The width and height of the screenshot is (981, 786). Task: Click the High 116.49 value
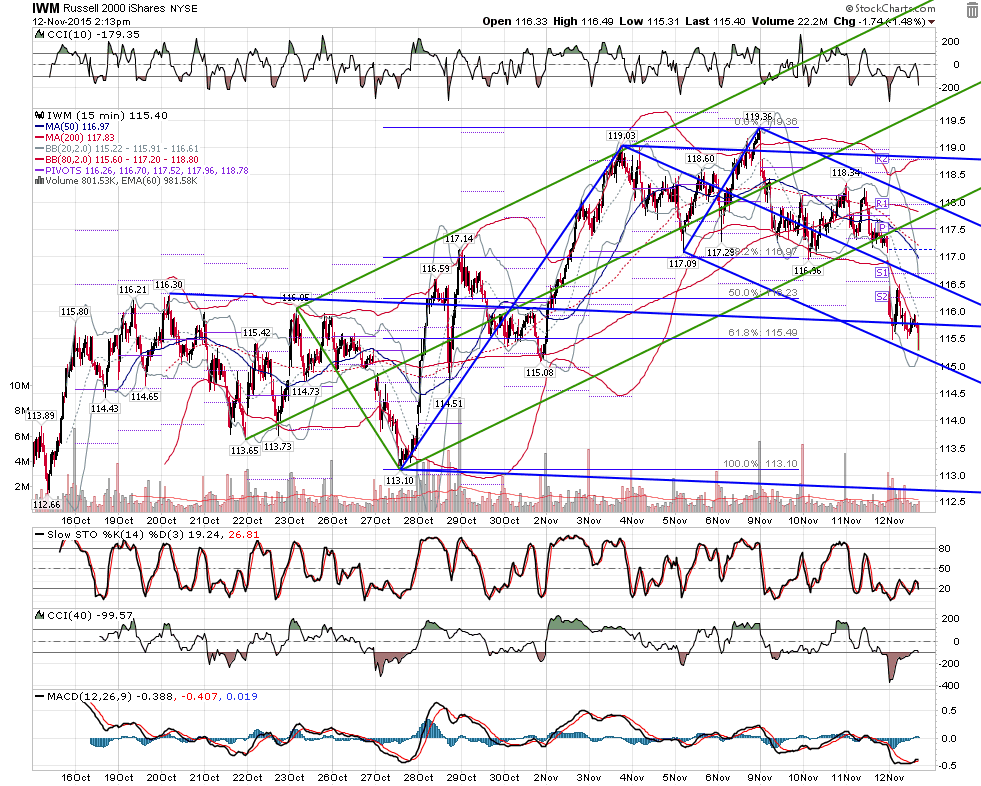[584, 21]
